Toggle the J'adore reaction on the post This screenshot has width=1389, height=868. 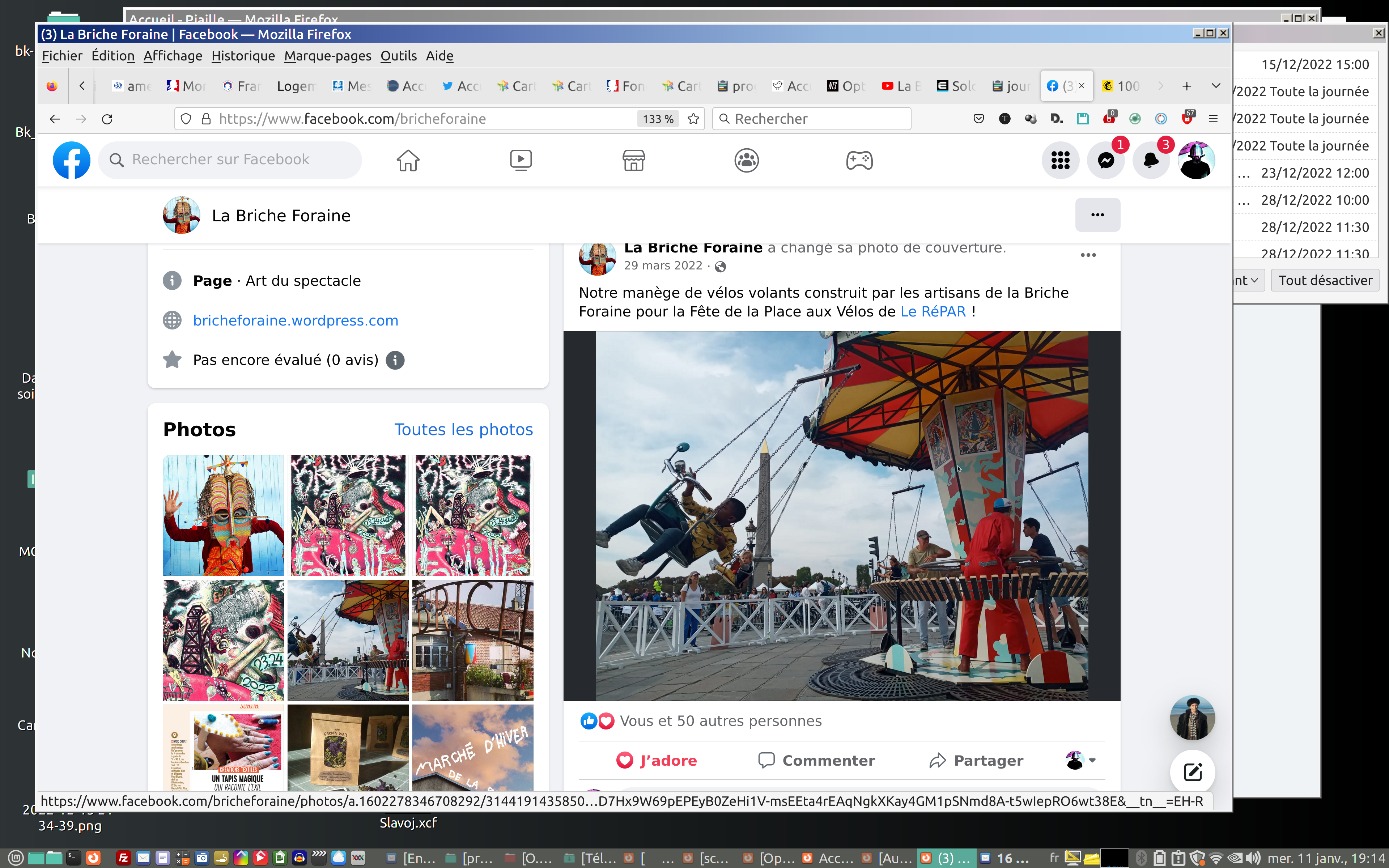point(656,760)
